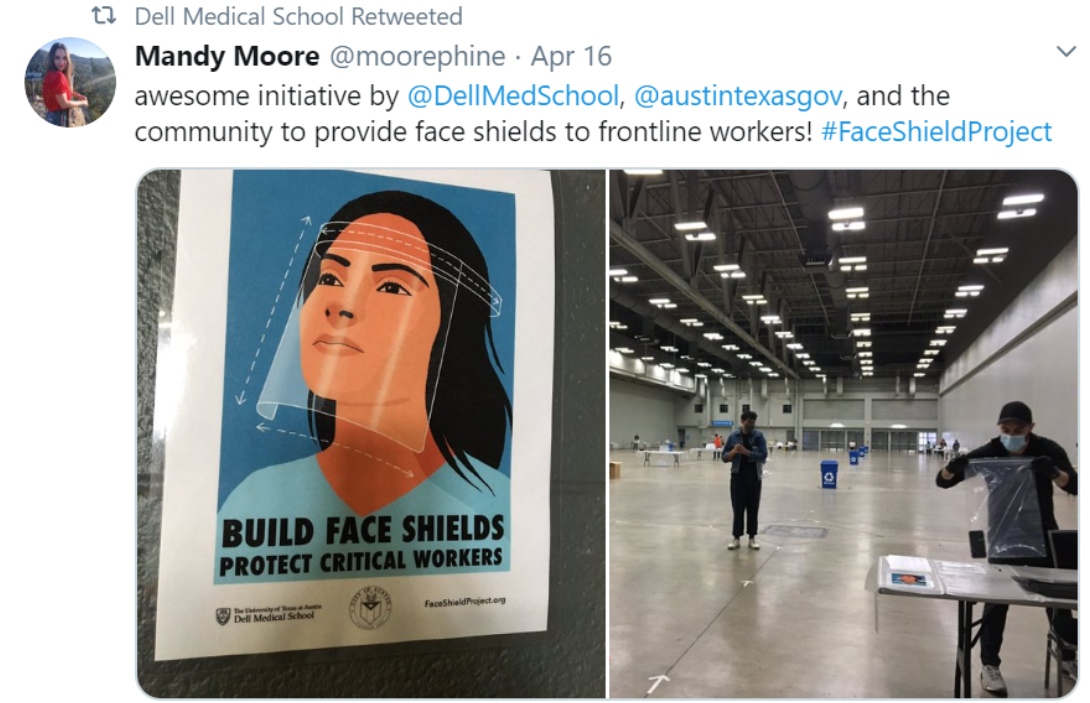1090x703 pixels.
Task: Click the blue recycling bin in photo
Action: 829,474
